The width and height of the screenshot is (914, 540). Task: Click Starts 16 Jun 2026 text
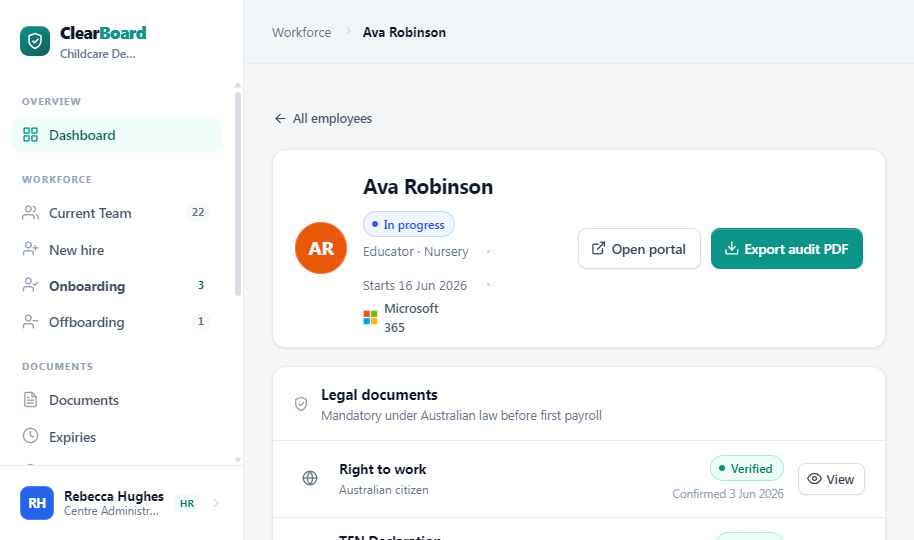point(414,285)
